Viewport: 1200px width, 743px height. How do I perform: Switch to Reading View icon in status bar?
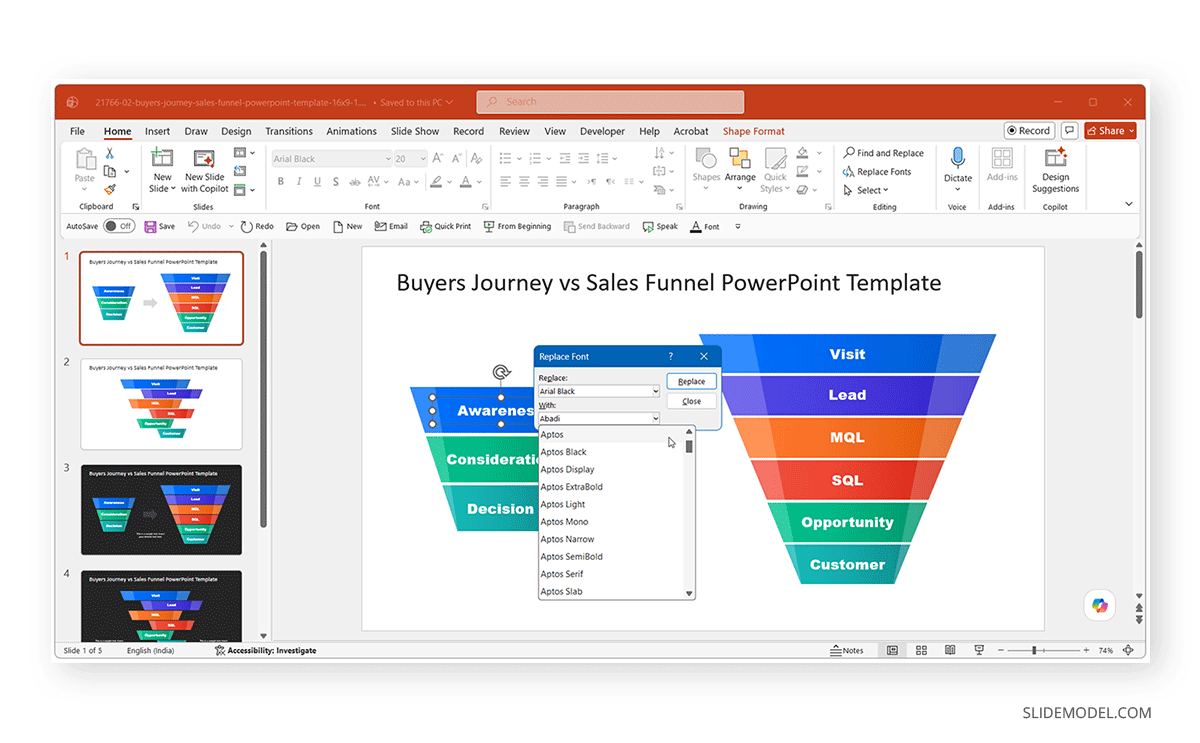950,650
